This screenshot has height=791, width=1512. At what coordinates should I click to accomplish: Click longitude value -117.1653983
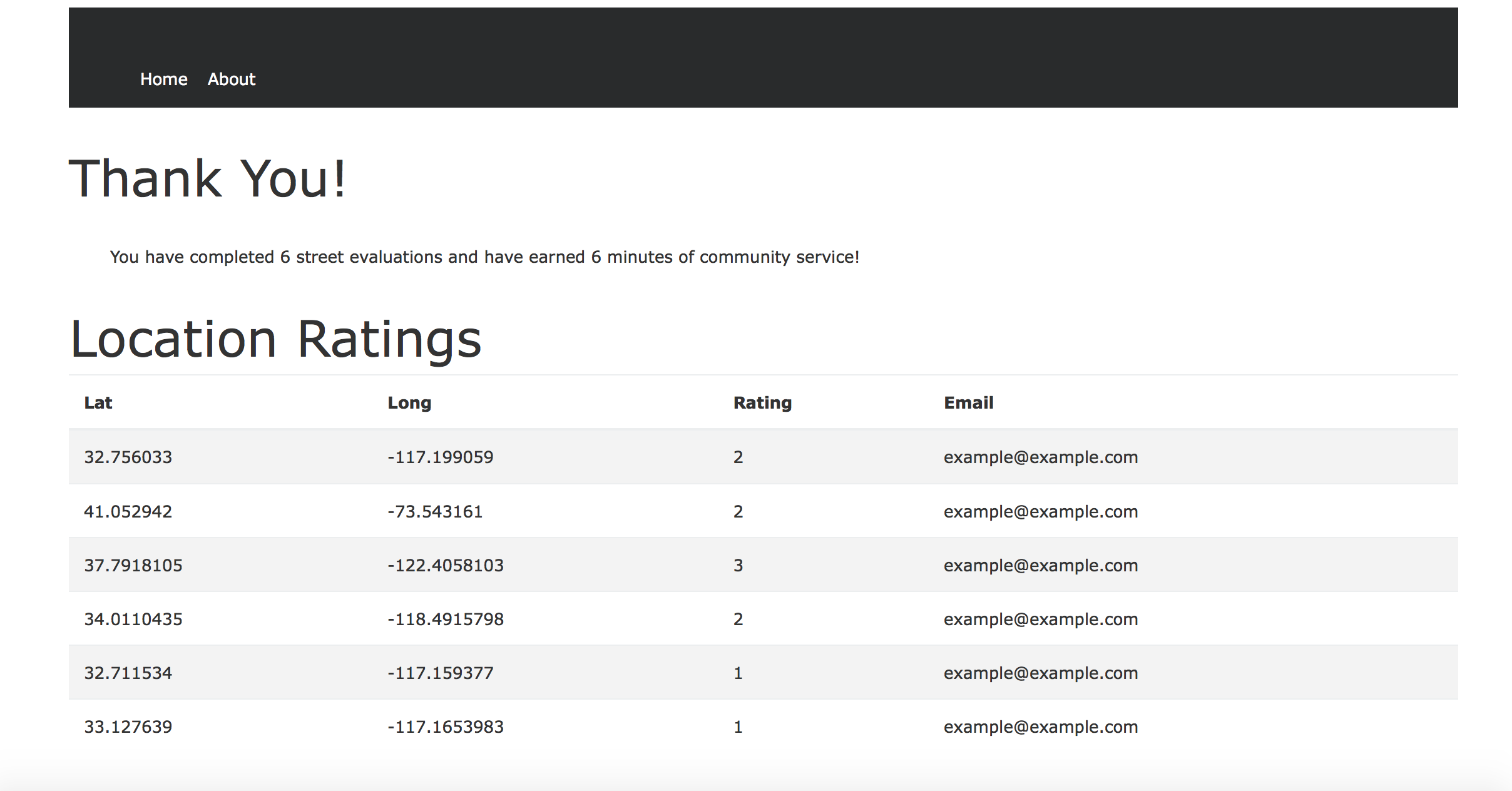446,727
